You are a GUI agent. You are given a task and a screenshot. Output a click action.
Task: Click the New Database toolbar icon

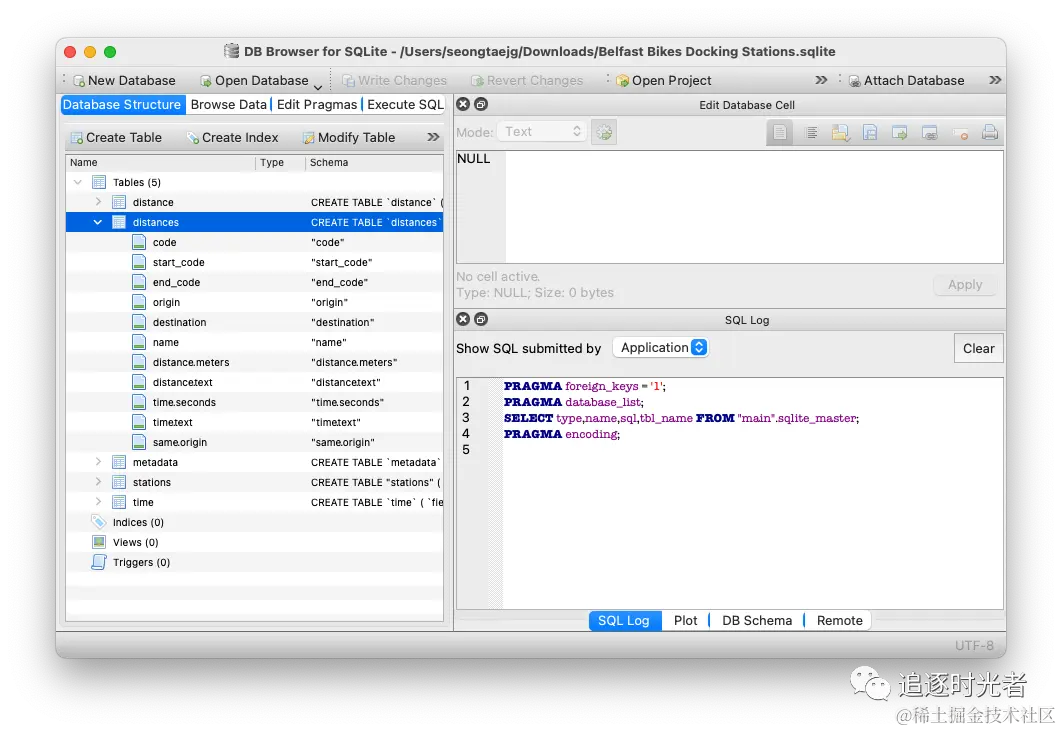(x=79, y=81)
